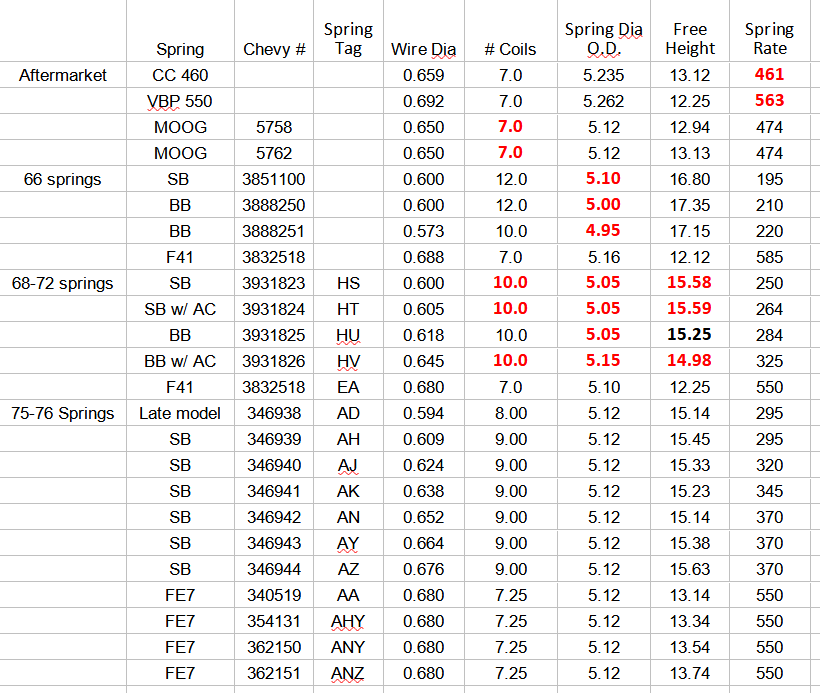
Task: Select the '68-72 springs' group label
Action: 63,283
